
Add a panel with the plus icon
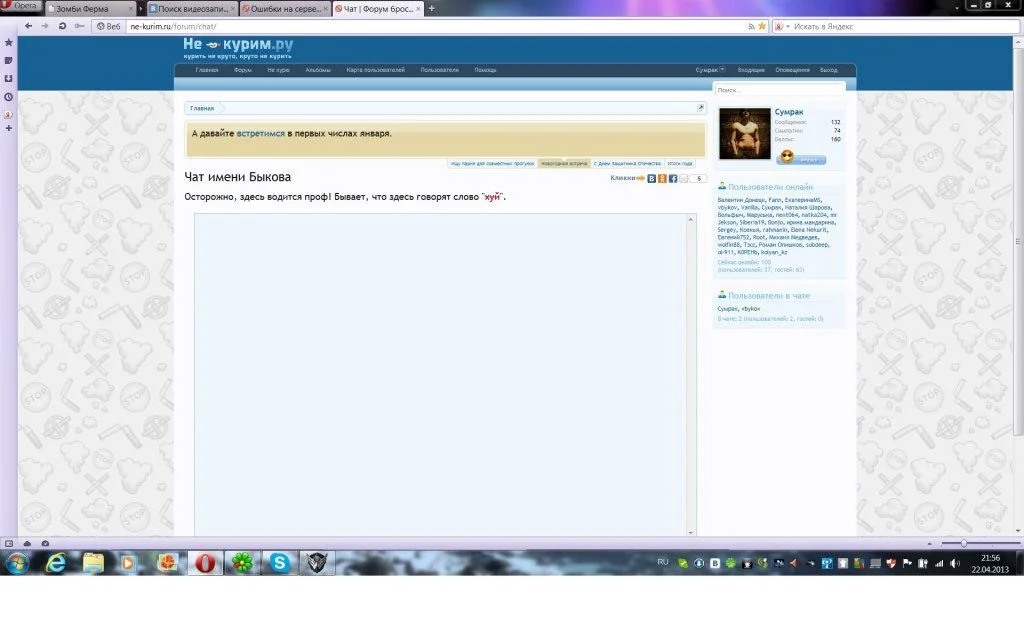(x=8, y=128)
